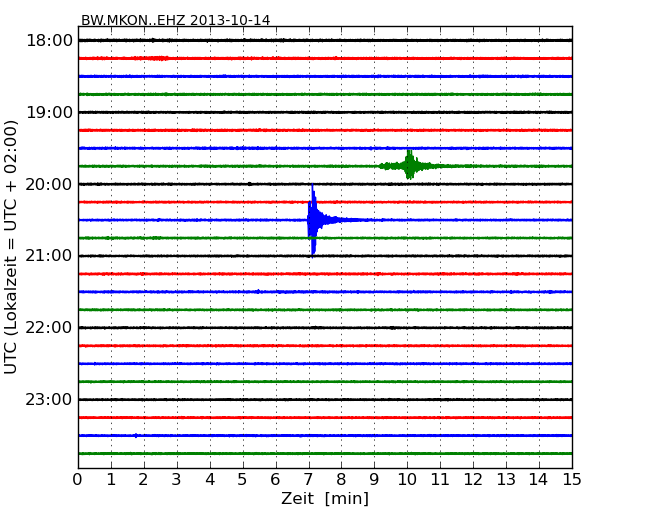Click the green seismic event near minute 10
Screen dimensions: 650x520
click(410, 165)
